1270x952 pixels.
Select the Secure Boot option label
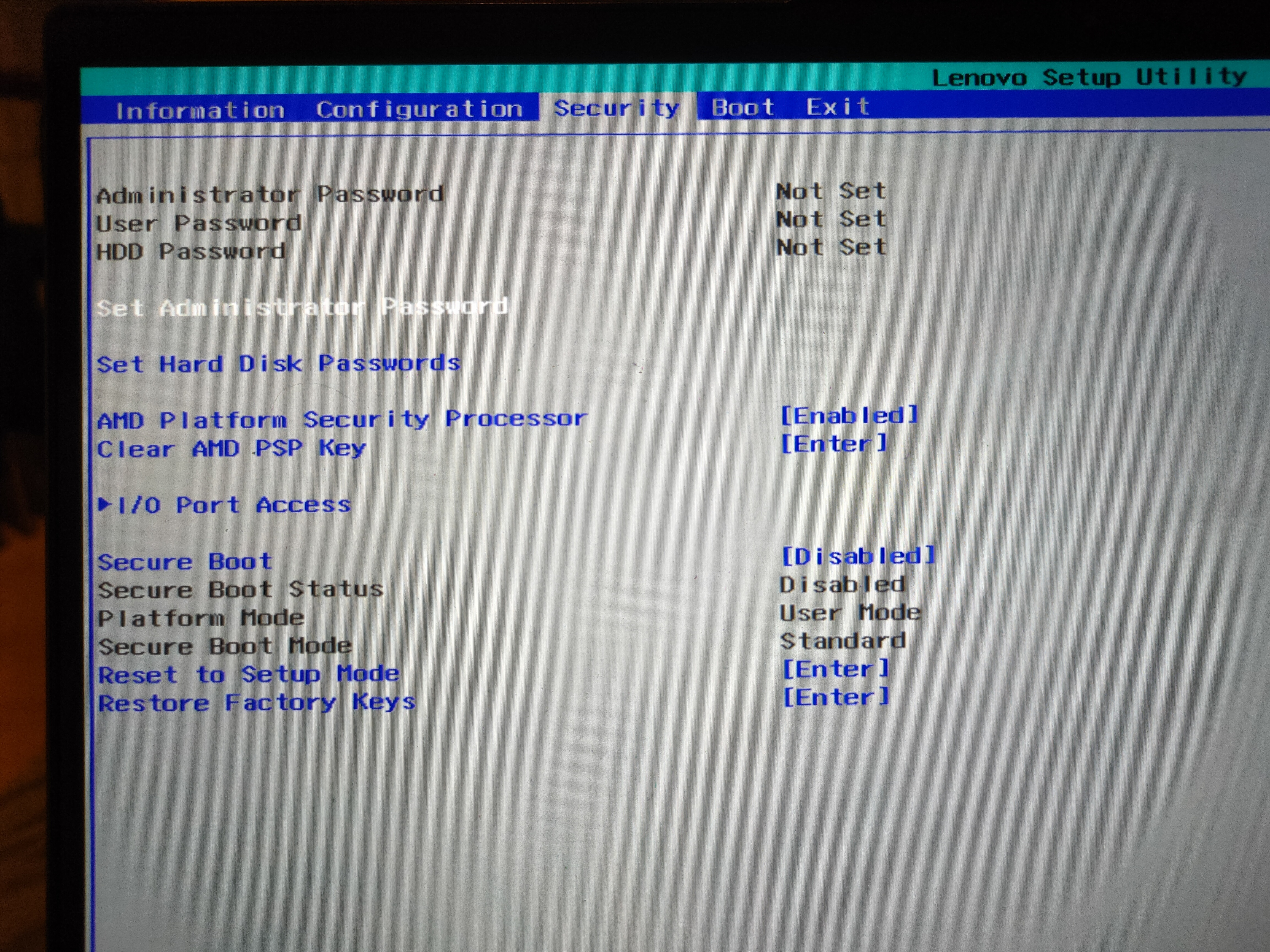coord(185,561)
